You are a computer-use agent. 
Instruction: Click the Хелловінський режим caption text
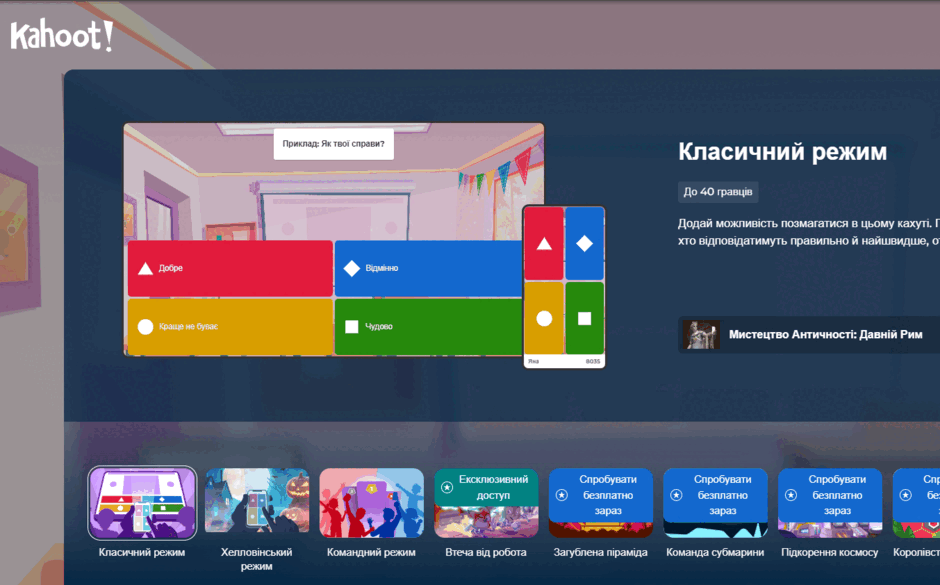(x=257, y=559)
